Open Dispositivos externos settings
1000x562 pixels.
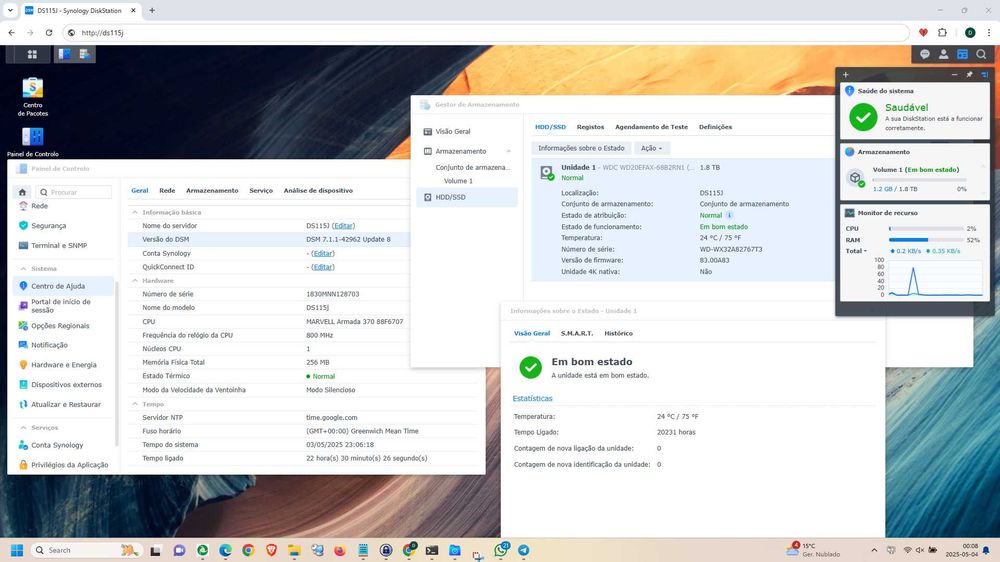click(66, 385)
